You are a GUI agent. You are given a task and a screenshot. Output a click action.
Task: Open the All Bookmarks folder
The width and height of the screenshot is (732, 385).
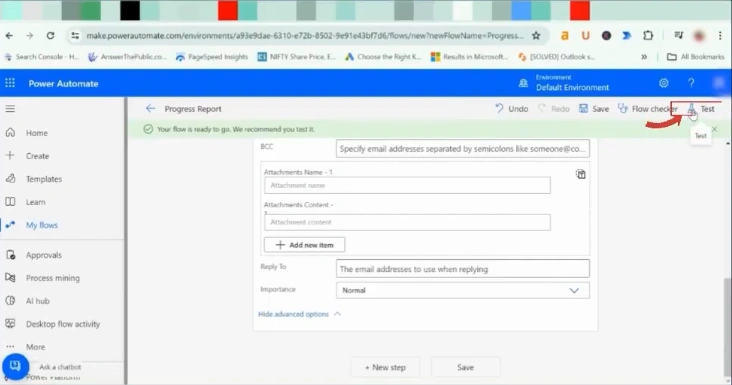696,57
